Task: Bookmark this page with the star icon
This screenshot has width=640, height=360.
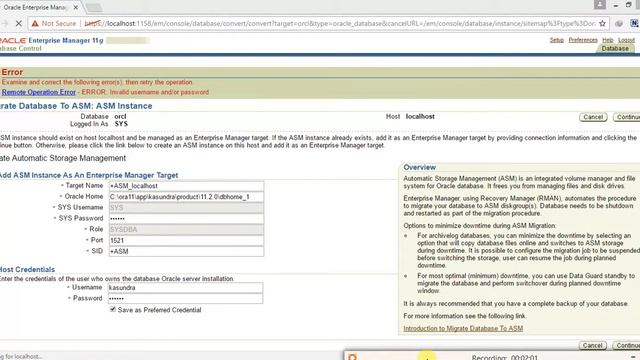Action: coord(602,24)
